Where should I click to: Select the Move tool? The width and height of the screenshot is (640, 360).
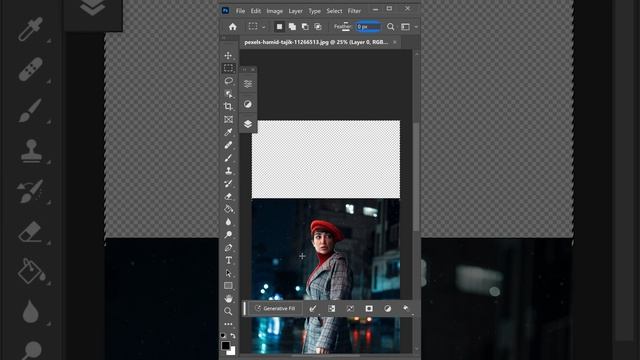pyautogui.click(x=228, y=55)
